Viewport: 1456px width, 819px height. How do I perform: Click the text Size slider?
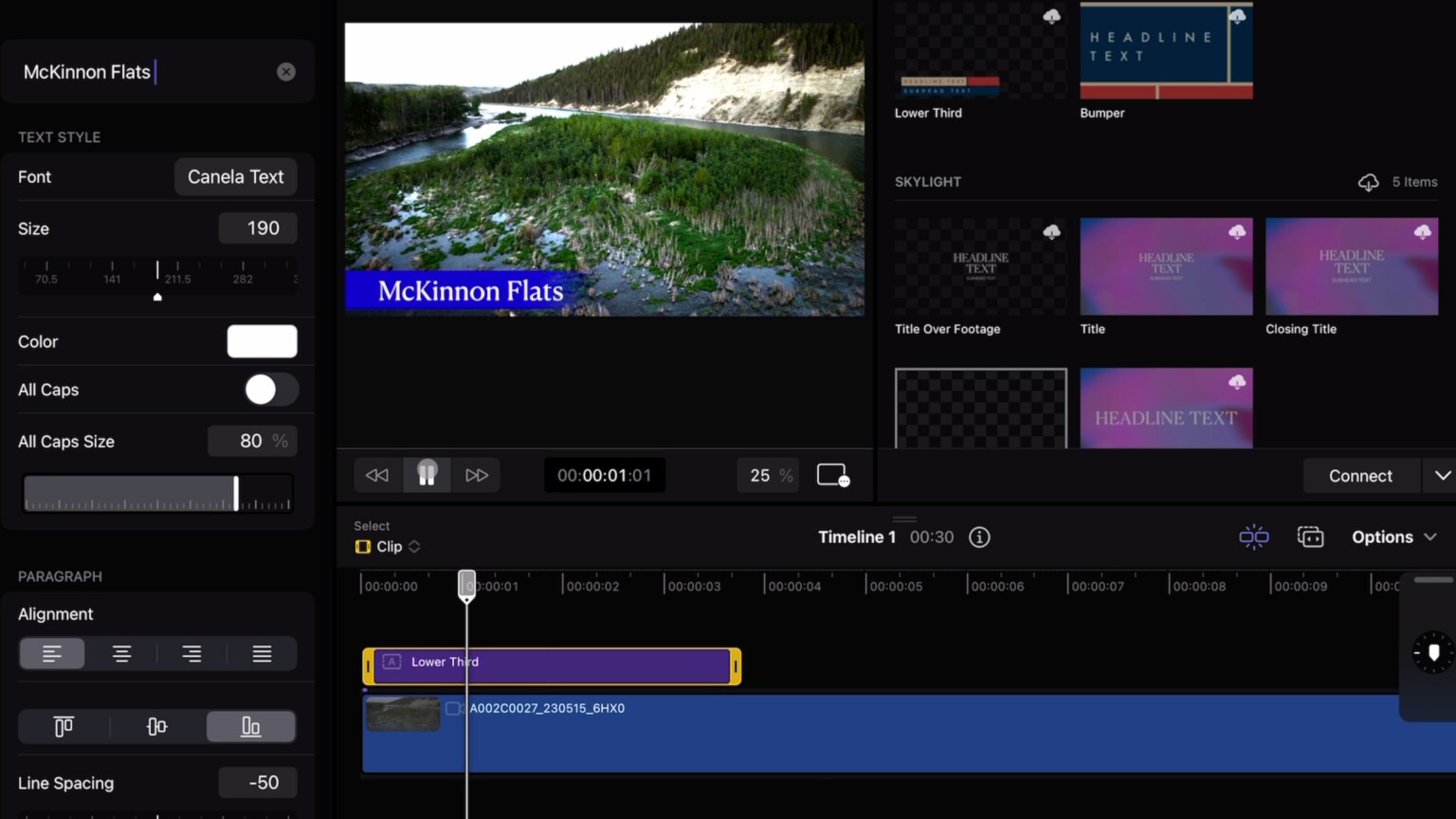coord(157,279)
